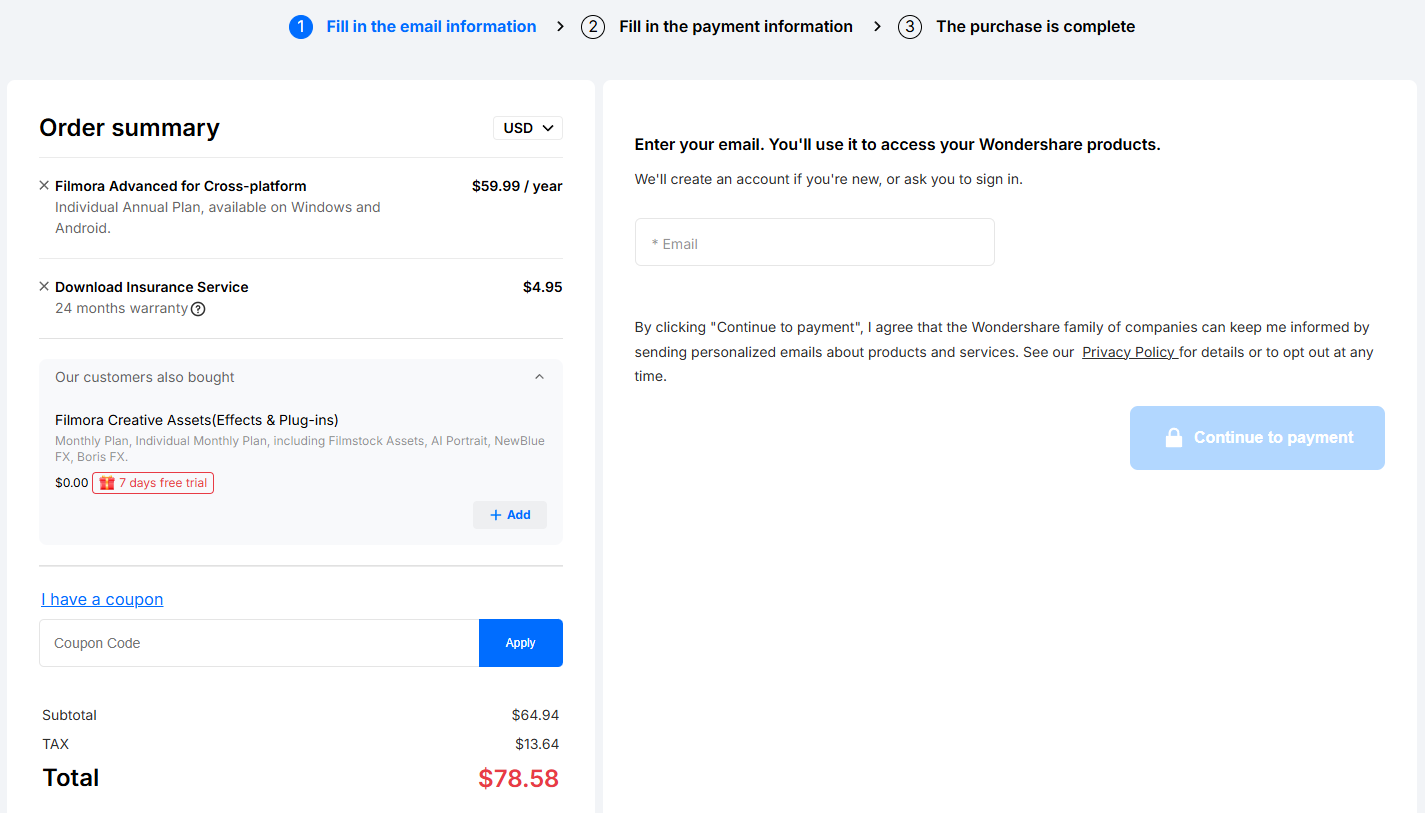Collapse the "Our customers also bought" section
This screenshot has width=1425, height=813.
point(539,377)
